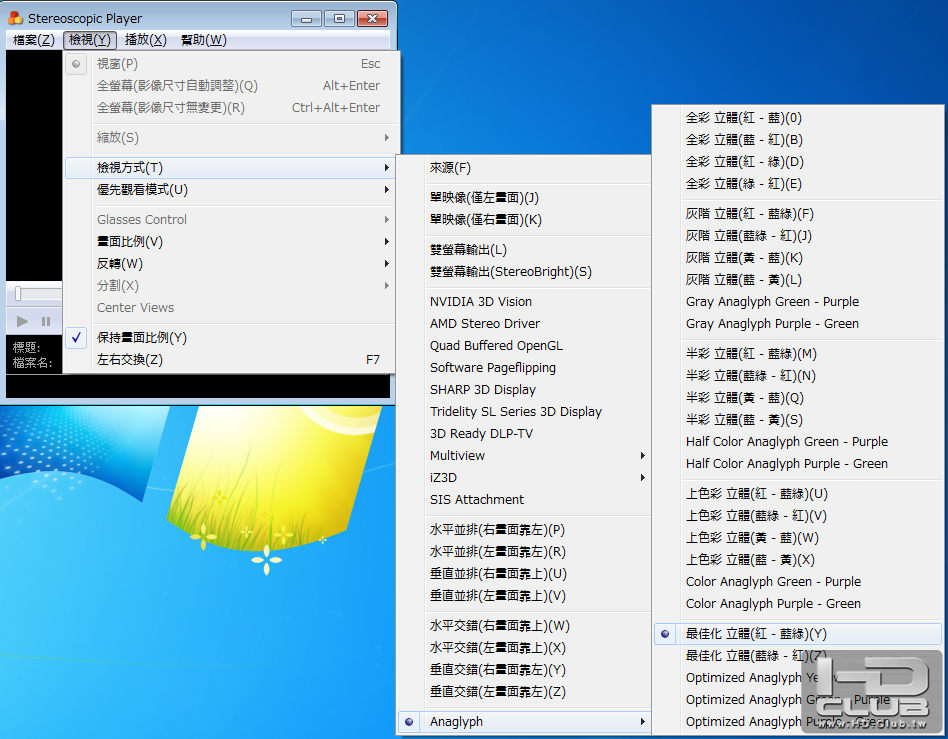Select 最佳化 立體(紅 - 藍綠)(Y) anaglyph mode
Image resolution: width=948 pixels, height=739 pixels.
pos(798,634)
